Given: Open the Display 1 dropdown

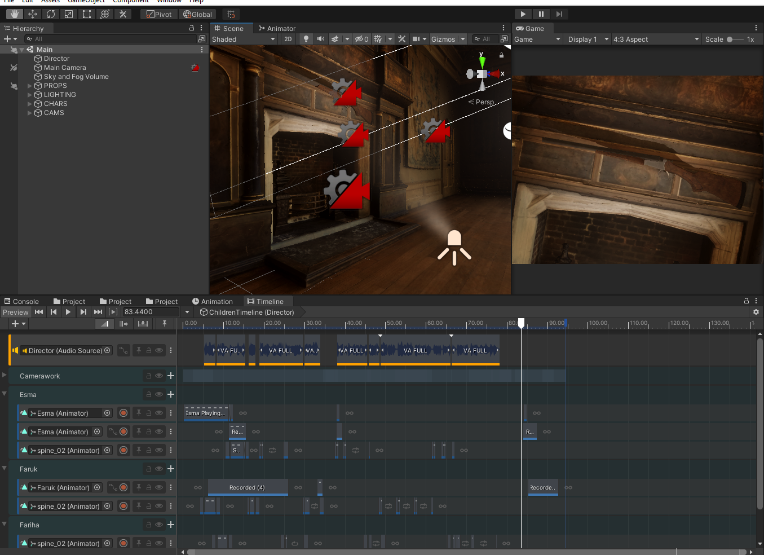Looking at the screenshot, I should click(588, 39).
